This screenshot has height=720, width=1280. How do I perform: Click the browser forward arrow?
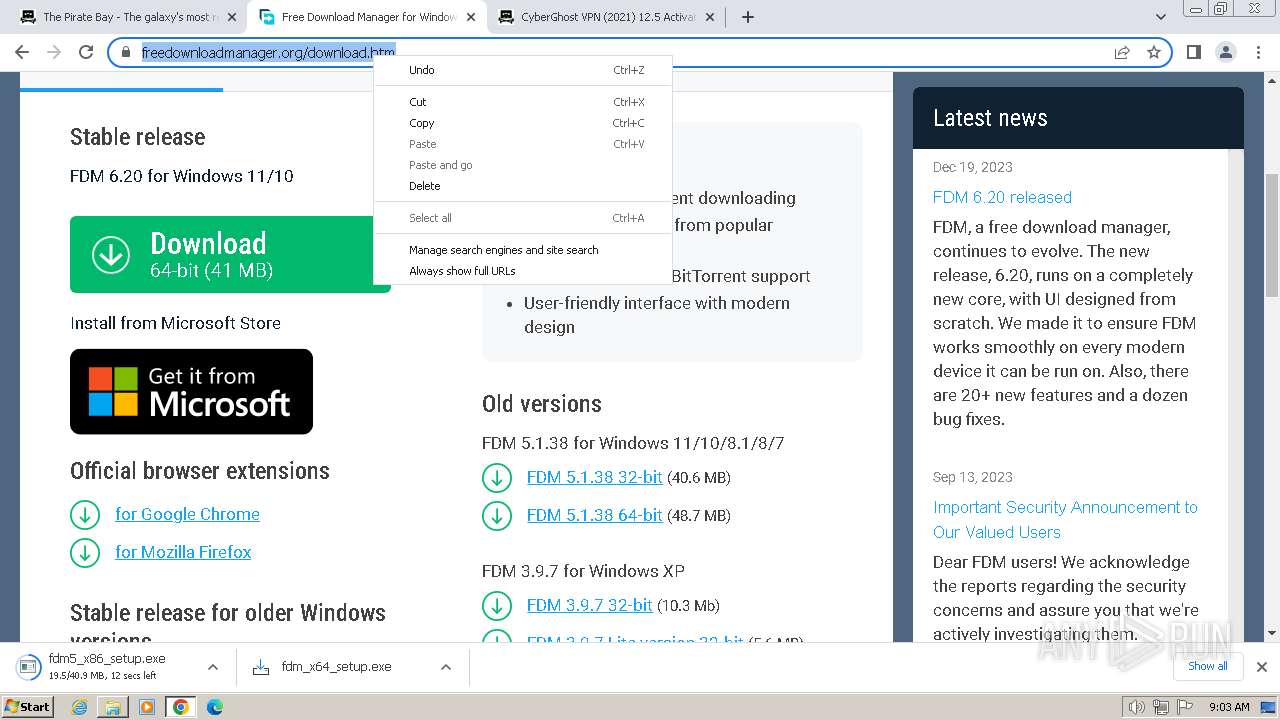point(54,52)
